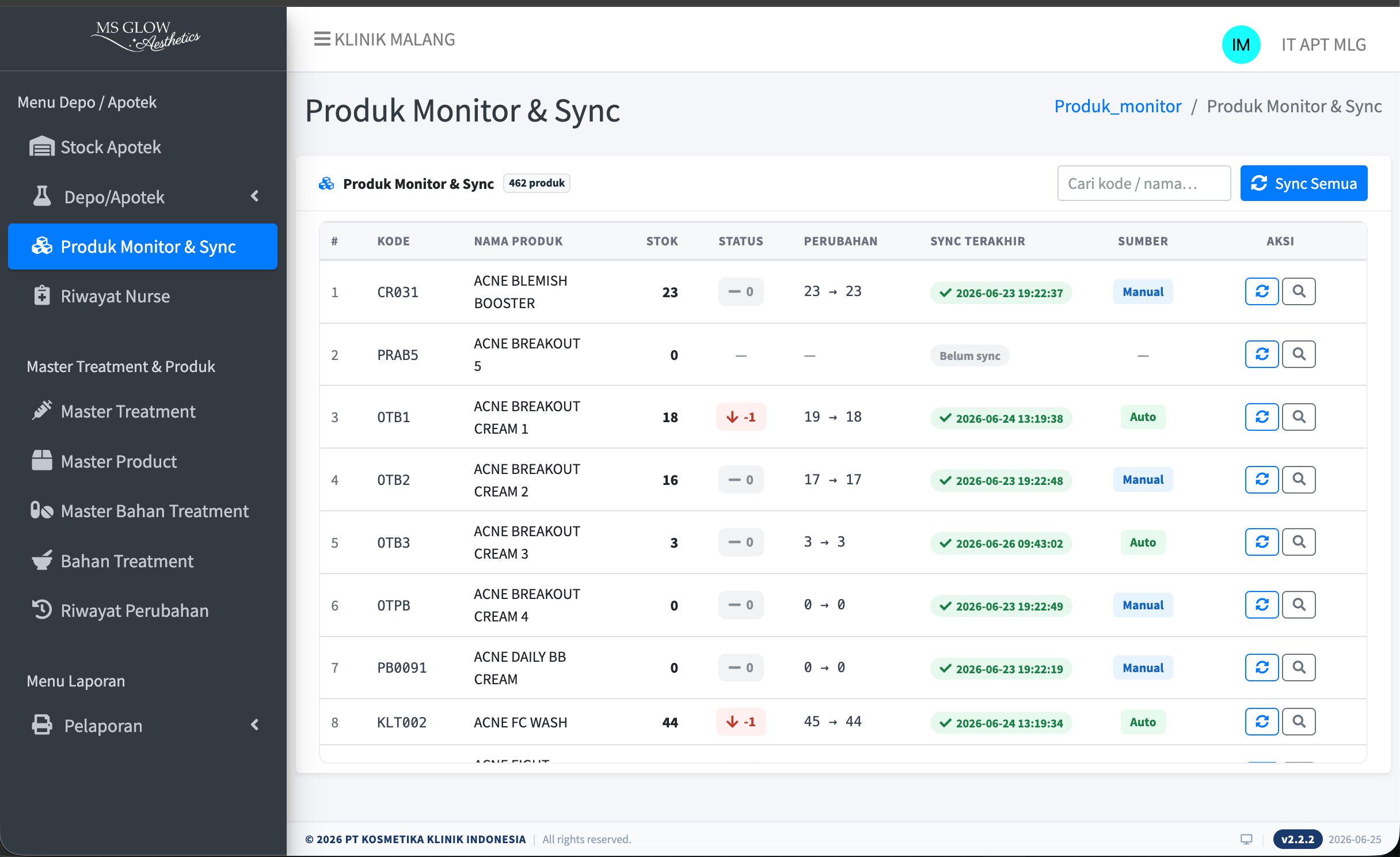Screen dimensions: 1400x857
Task: Open Bahan Treatment menu item
Action: [x=143, y=561]
